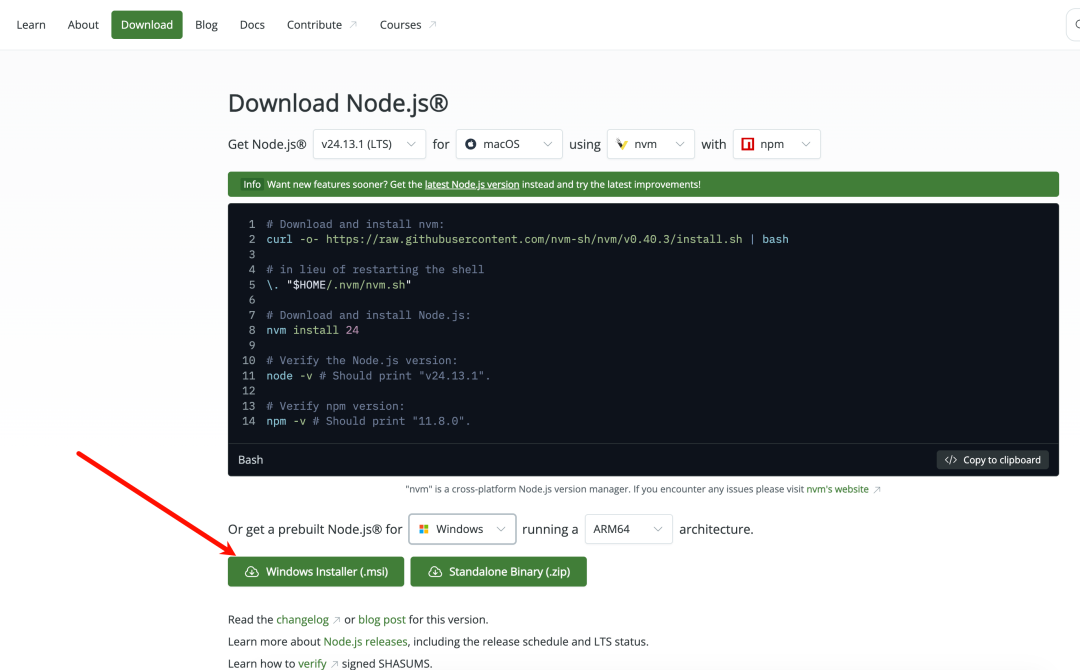Expand the ARM64 architecture dropdown
Image resolution: width=1080 pixels, height=670 pixels.
(628, 529)
